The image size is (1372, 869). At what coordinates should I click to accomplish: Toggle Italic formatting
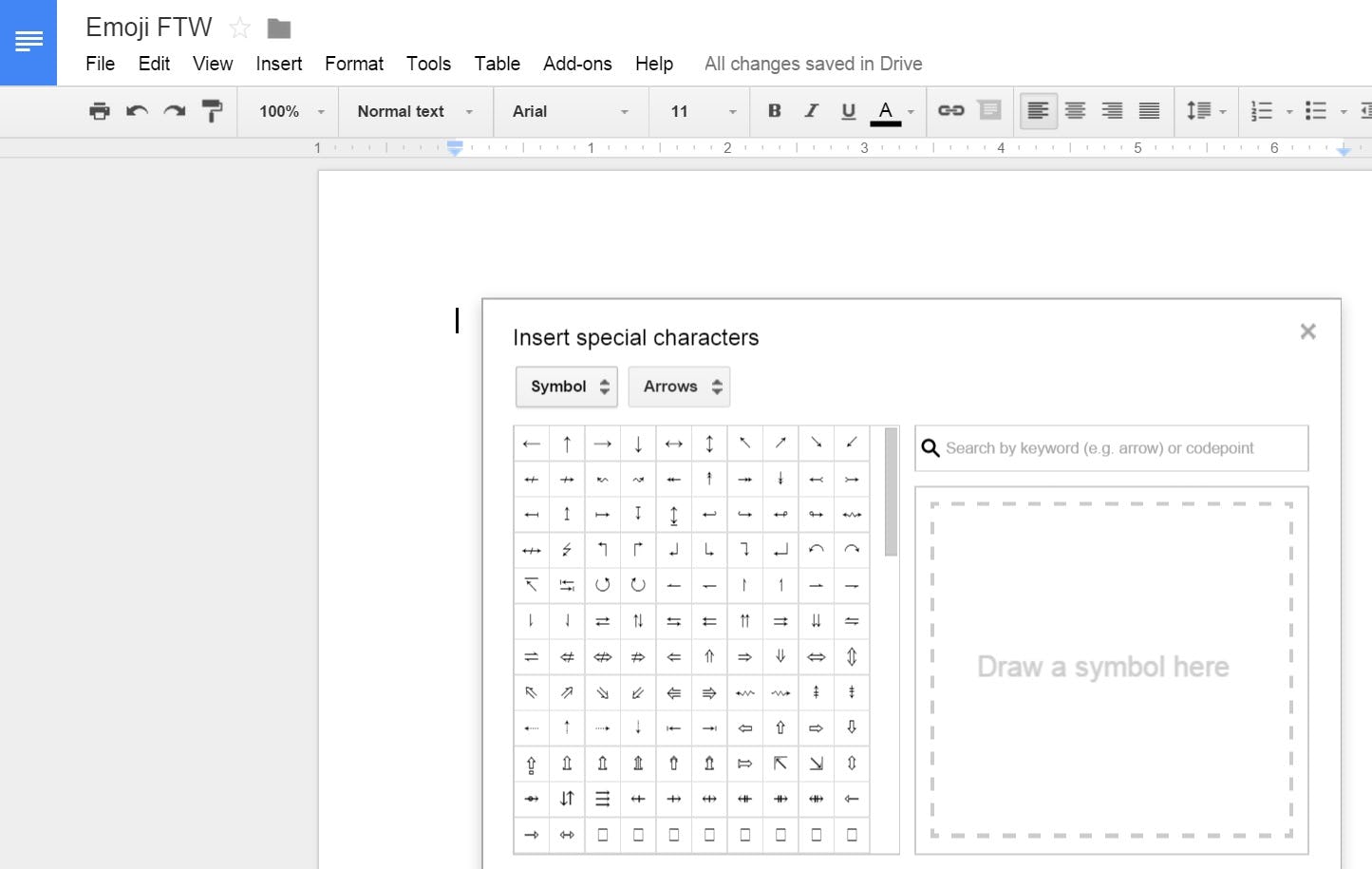811,111
